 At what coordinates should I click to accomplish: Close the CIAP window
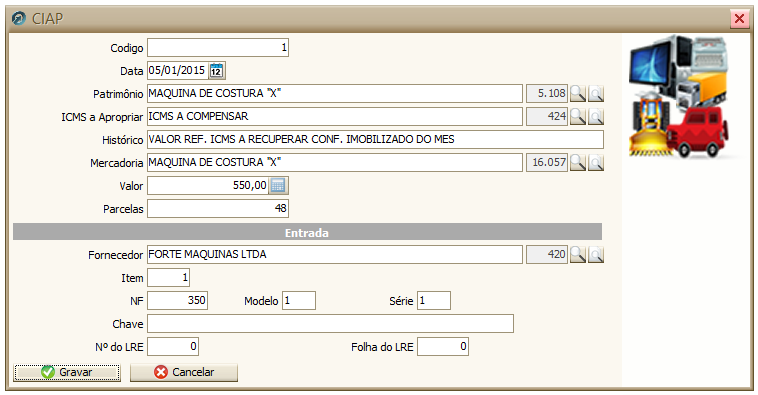pyautogui.click(x=739, y=19)
